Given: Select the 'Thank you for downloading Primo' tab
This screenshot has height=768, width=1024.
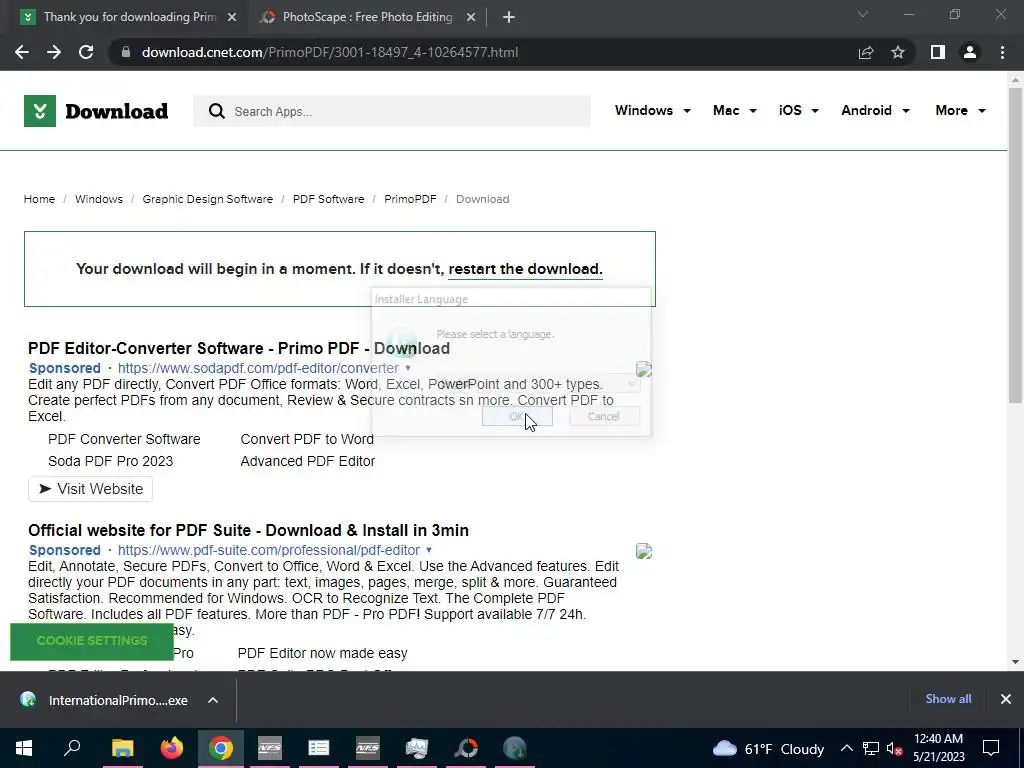Looking at the screenshot, I should [130, 17].
